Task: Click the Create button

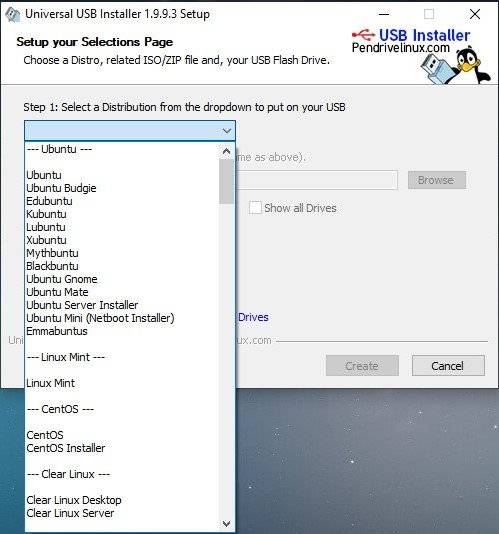Action: pyautogui.click(x=362, y=366)
